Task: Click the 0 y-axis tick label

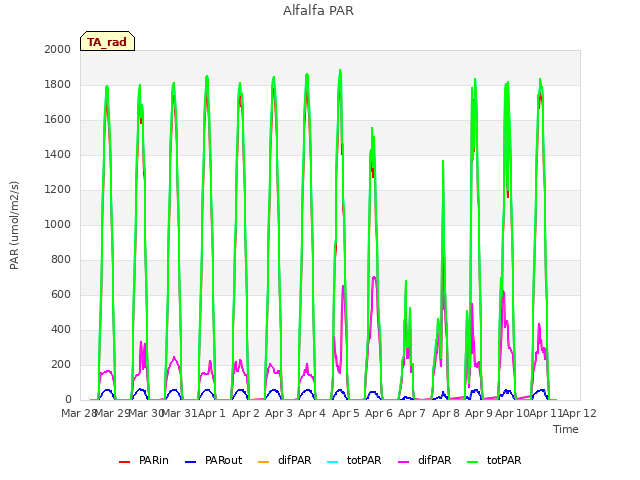Action: coord(68,400)
